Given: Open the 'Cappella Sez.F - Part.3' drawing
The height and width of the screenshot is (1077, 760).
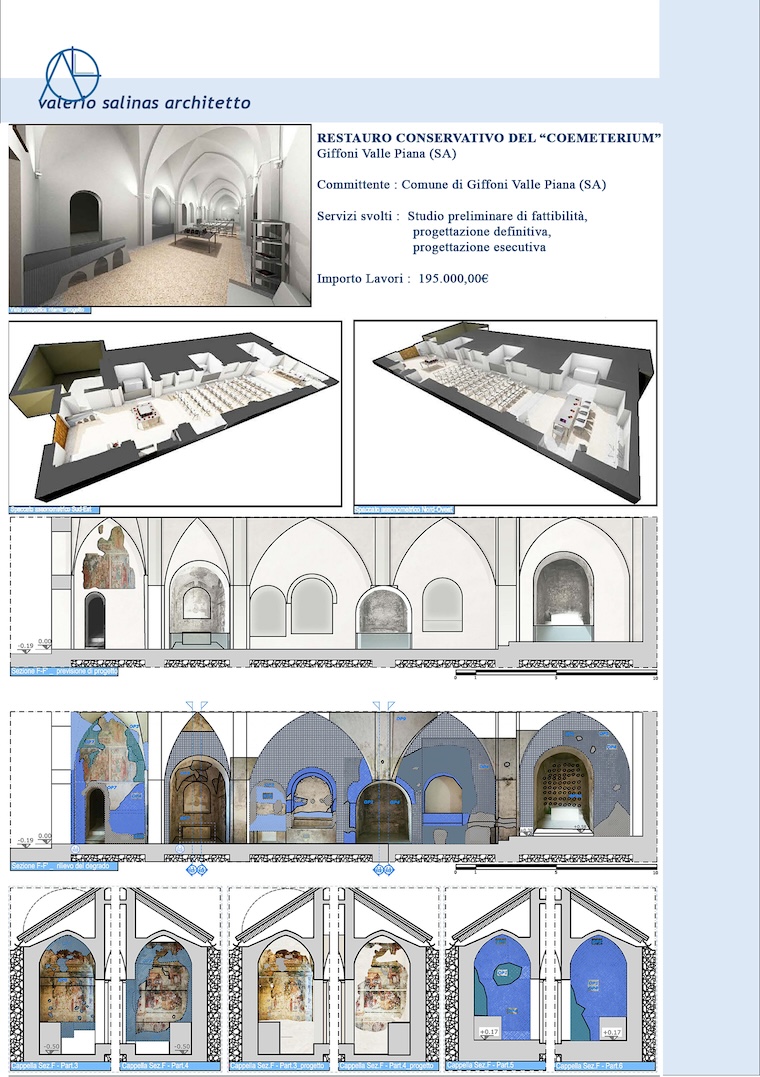Looking at the screenshot, I should (x=62, y=978).
